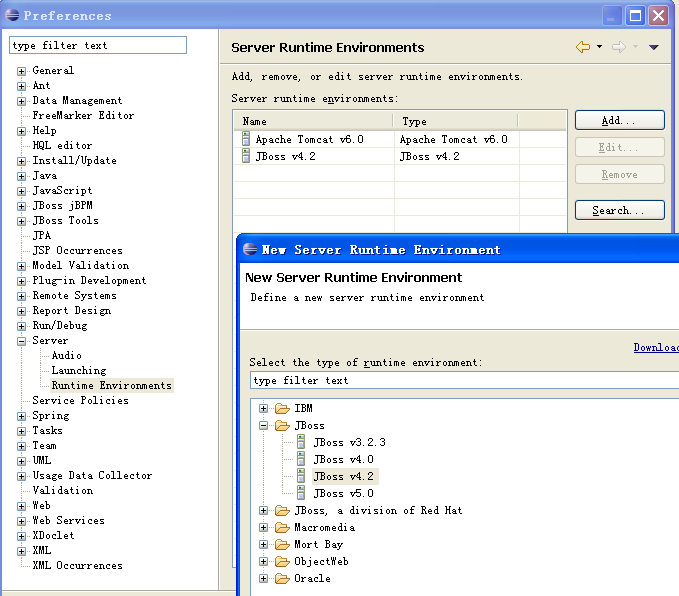The height and width of the screenshot is (596, 679).
Task: Click the JBoss v5.0 server icon
Action: coord(301,493)
